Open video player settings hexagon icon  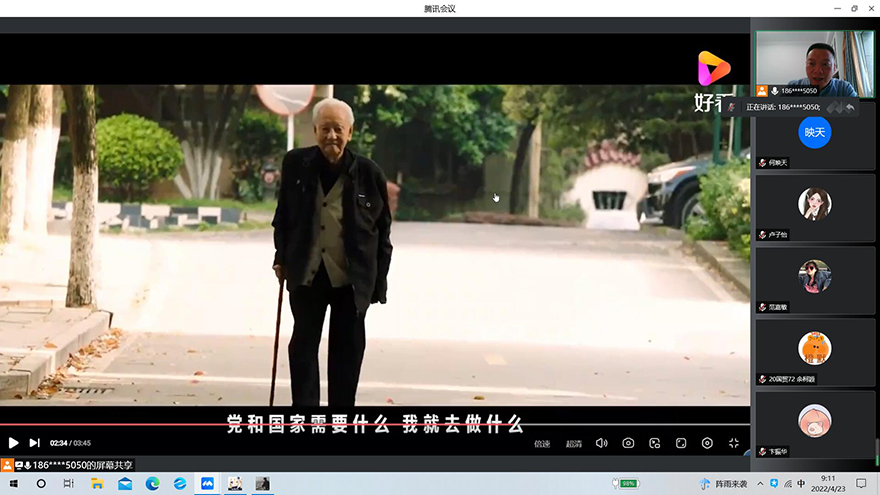pyautogui.click(x=707, y=443)
